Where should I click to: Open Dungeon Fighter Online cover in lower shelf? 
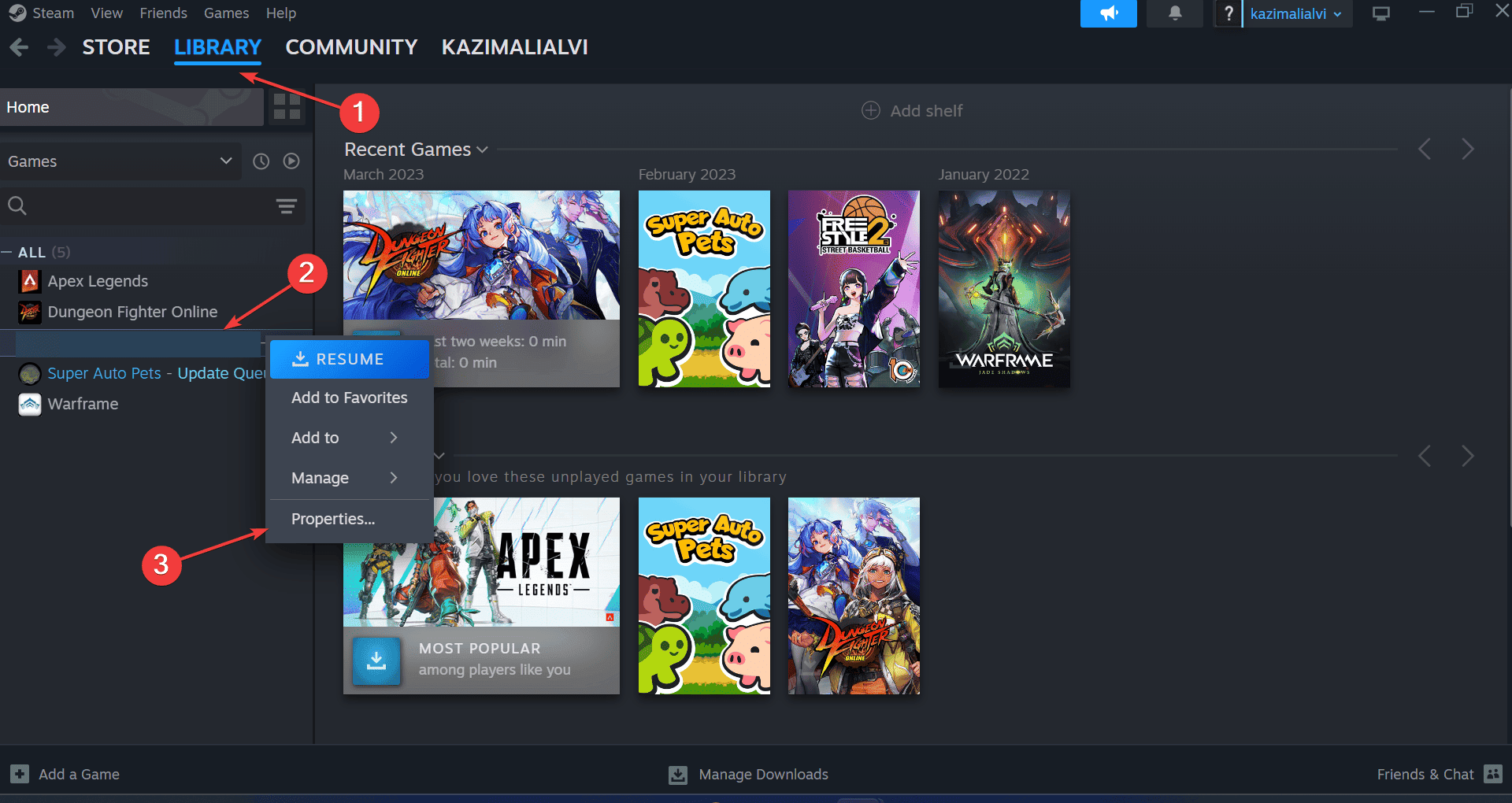coord(854,596)
